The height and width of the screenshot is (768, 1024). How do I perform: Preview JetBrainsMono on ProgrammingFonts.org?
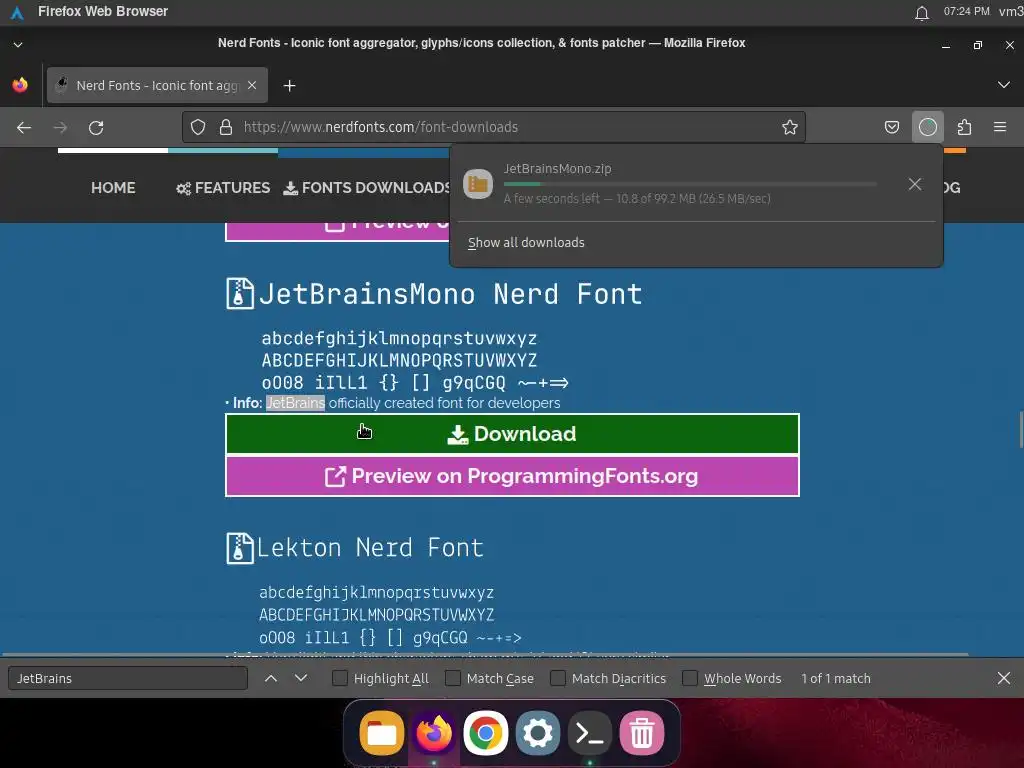[512, 476]
